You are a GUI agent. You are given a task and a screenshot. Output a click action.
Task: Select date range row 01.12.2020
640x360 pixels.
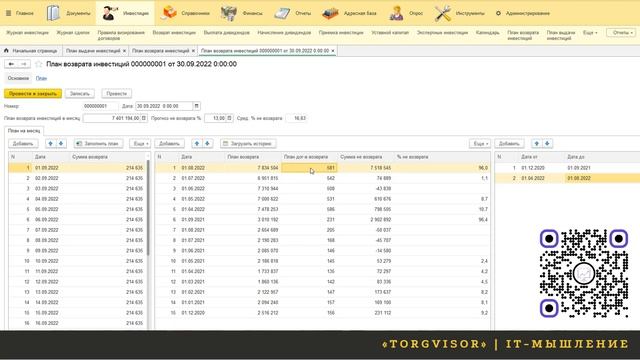pyautogui.click(x=567, y=168)
